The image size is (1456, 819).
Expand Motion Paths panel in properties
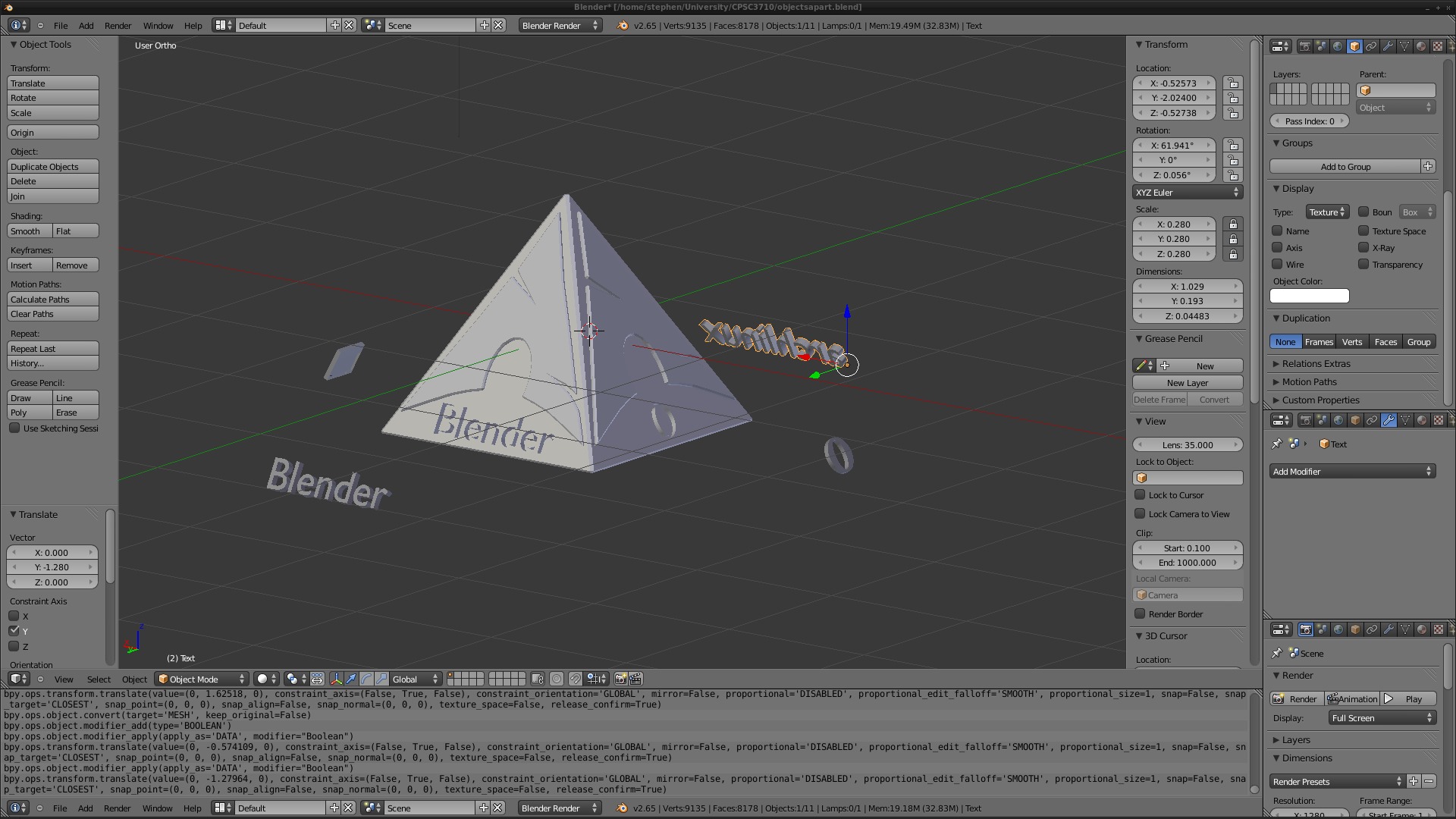coord(1309,382)
